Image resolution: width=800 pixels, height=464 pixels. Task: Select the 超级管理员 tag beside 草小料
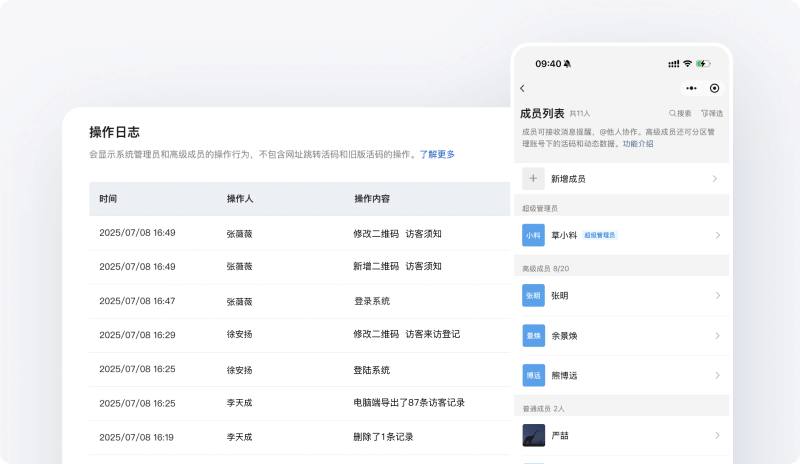600,235
